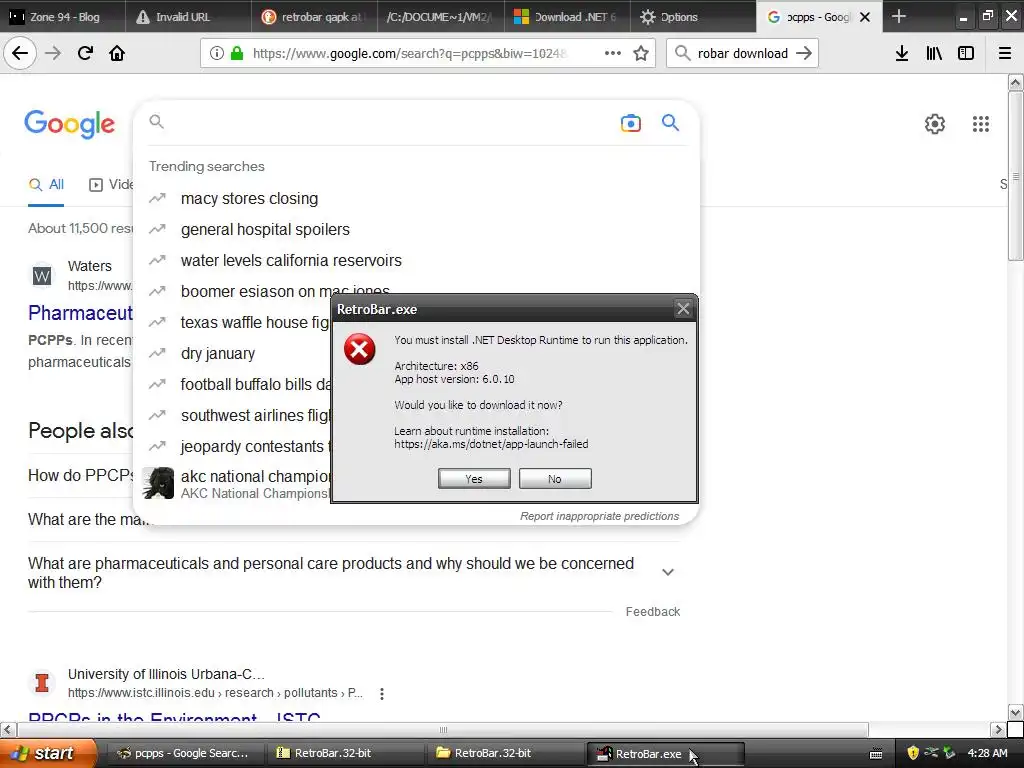Select 'dry january' trending suggestion
The width and height of the screenshot is (1024, 768).
tap(232, 353)
